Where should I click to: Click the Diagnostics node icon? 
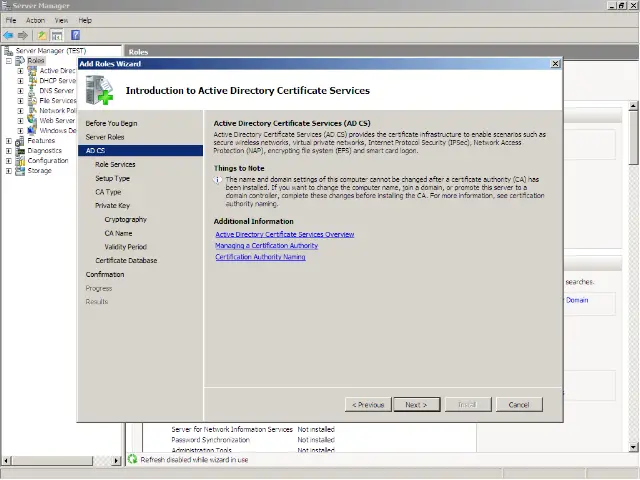(x=20, y=151)
